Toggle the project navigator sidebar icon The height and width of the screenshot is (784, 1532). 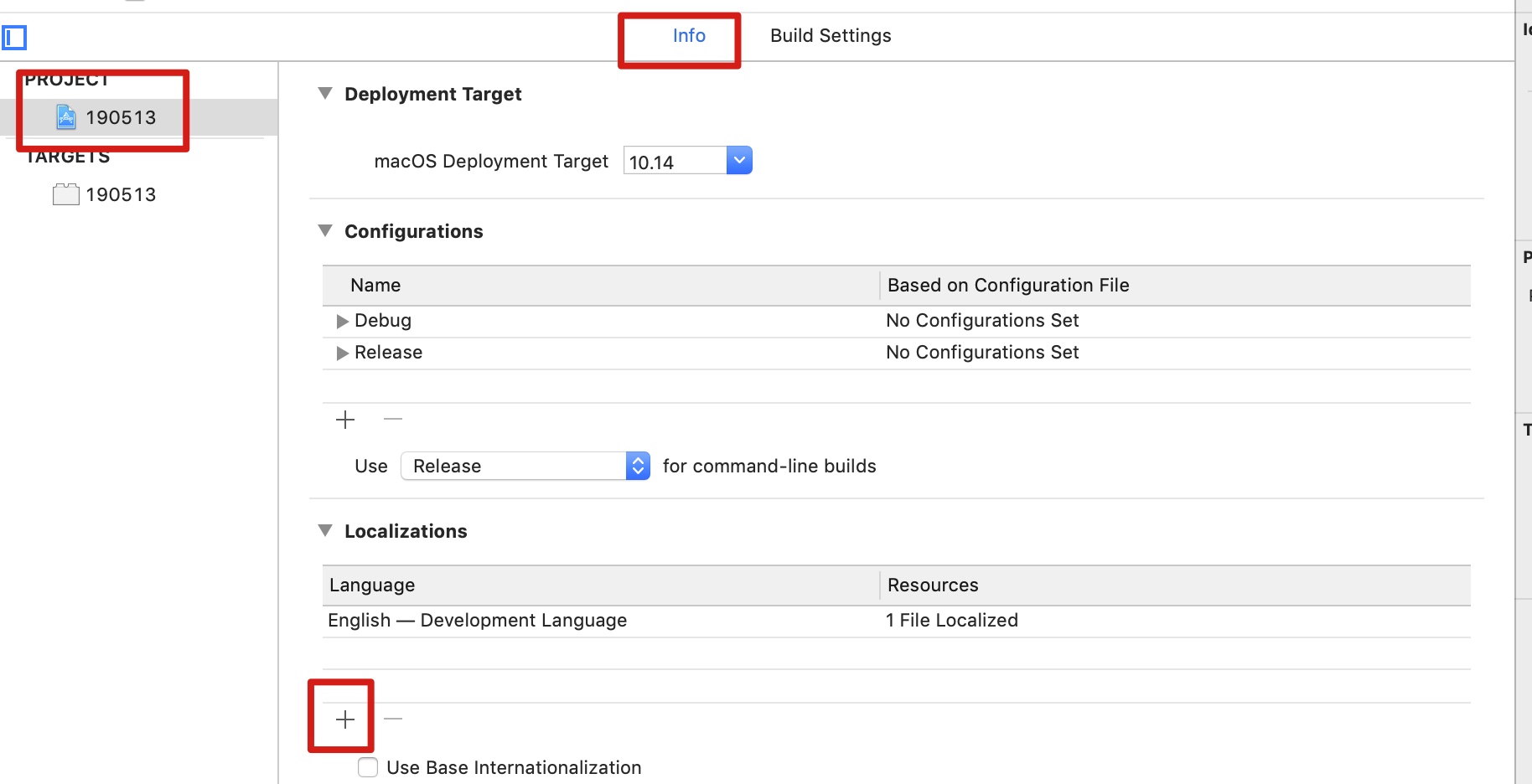(x=15, y=38)
